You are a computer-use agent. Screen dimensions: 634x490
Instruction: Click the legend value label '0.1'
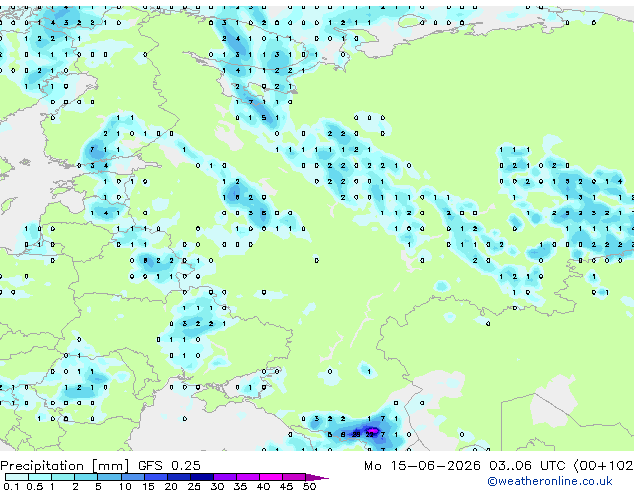pyautogui.click(x=11, y=486)
